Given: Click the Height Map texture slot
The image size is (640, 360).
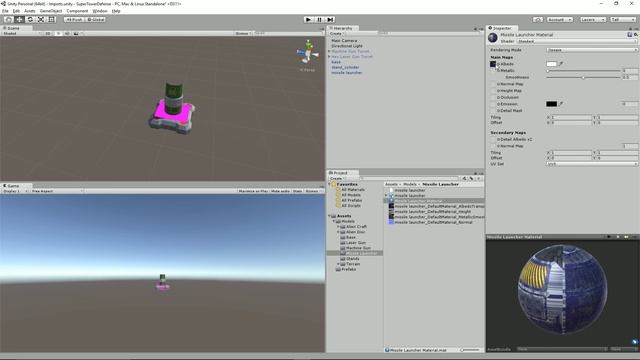Looking at the screenshot, I should pos(493,91).
